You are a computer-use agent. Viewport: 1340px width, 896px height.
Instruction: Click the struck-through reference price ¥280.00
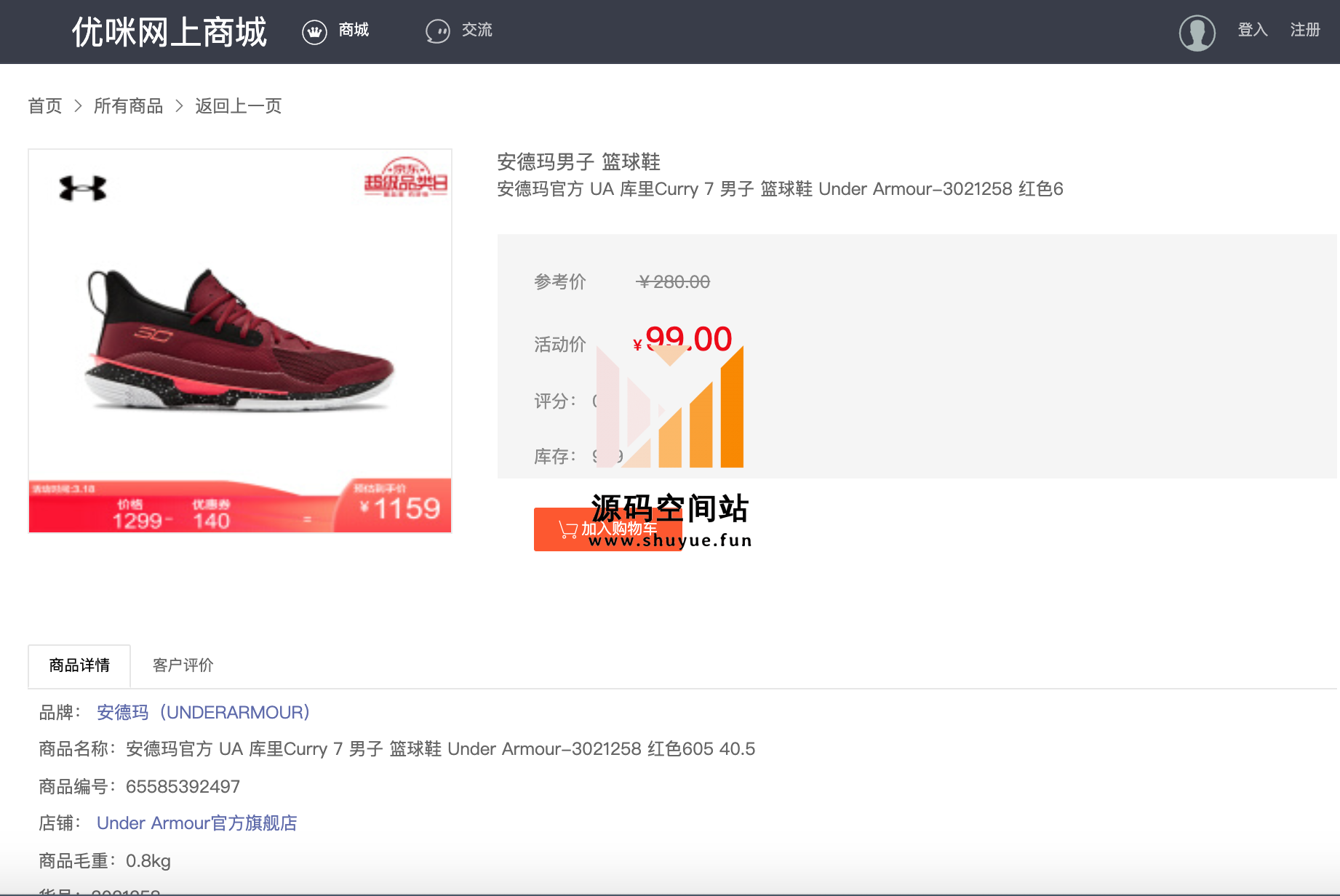pyautogui.click(x=674, y=282)
